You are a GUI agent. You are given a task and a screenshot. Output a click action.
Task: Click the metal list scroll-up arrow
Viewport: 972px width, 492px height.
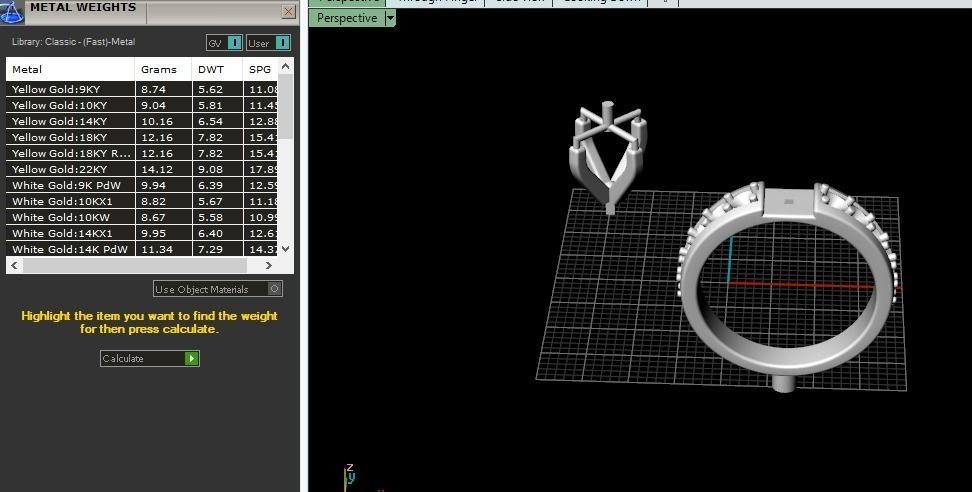click(285, 66)
